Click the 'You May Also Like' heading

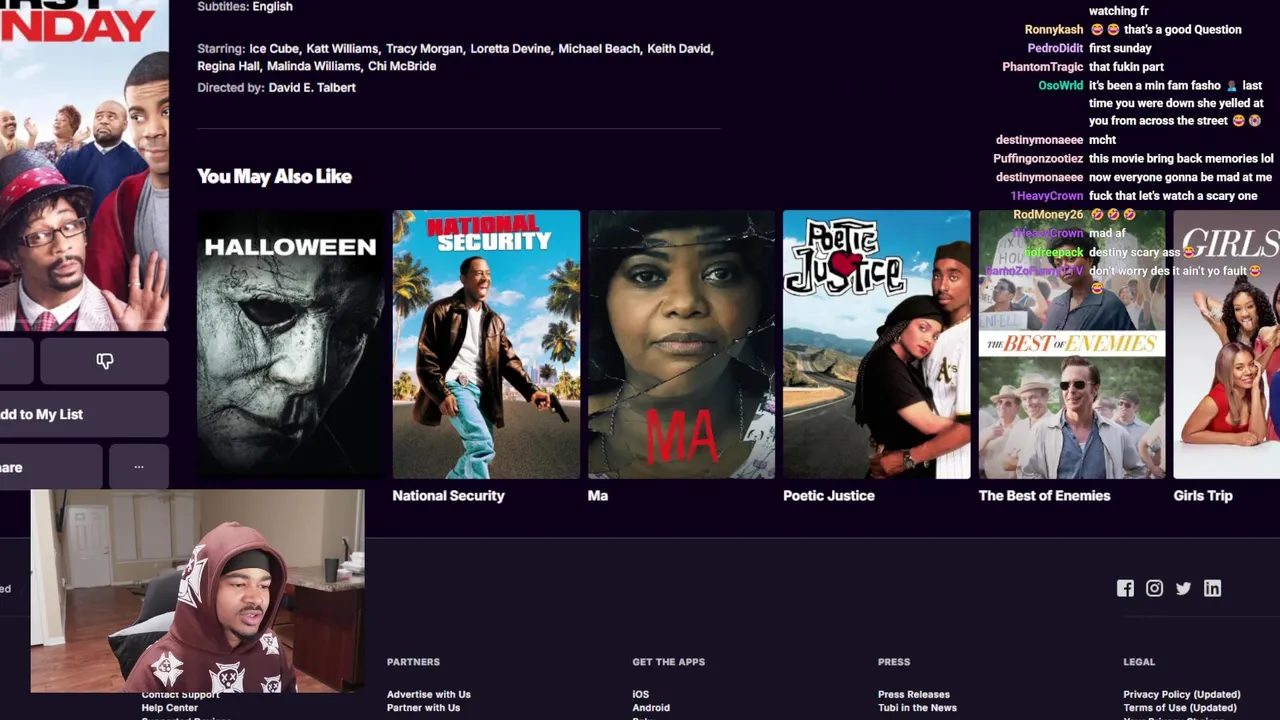point(274,176)
